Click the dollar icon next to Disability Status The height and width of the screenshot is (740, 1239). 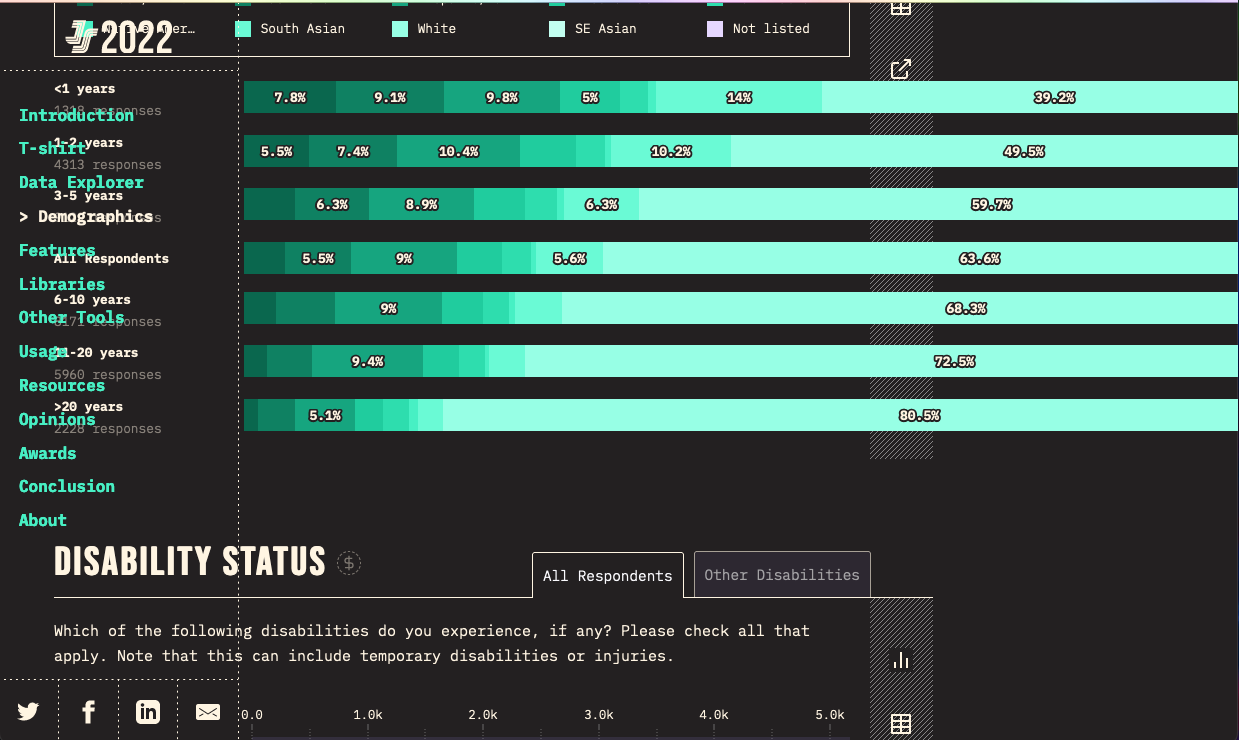click(349, 563)
